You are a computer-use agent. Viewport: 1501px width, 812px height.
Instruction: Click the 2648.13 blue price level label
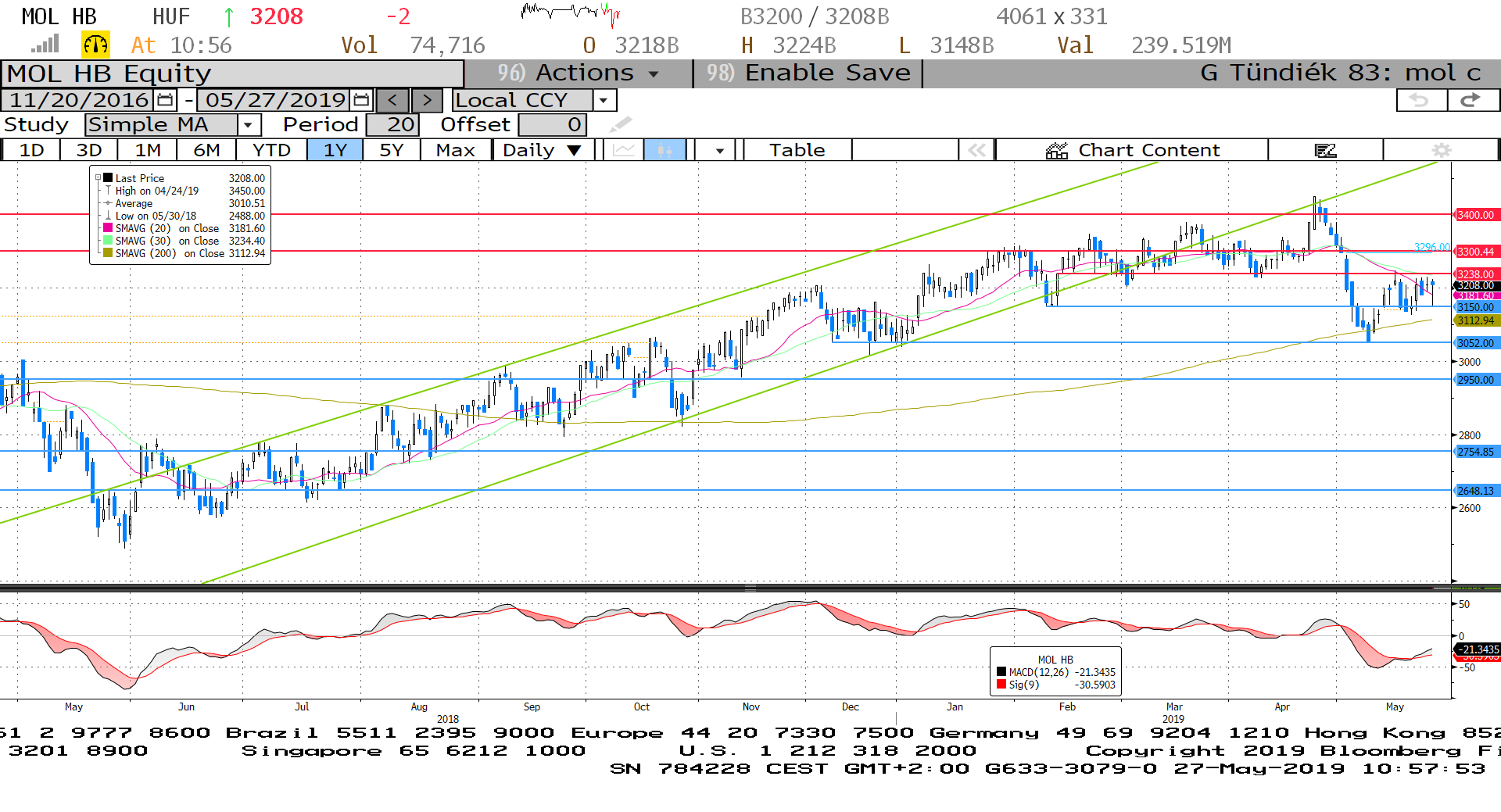[x=1476, y=491]
